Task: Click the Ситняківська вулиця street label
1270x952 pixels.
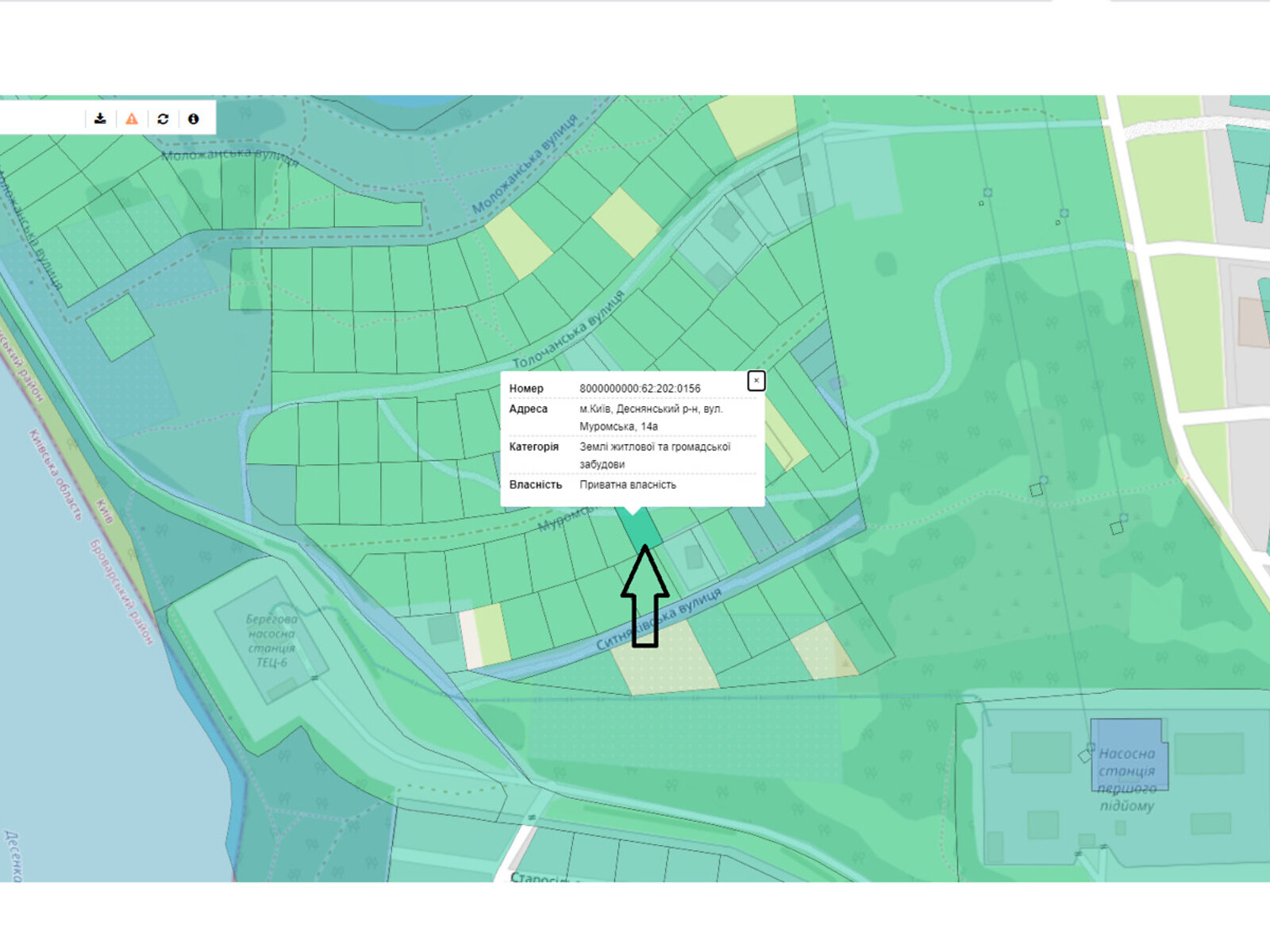Action: click(660, 619)
